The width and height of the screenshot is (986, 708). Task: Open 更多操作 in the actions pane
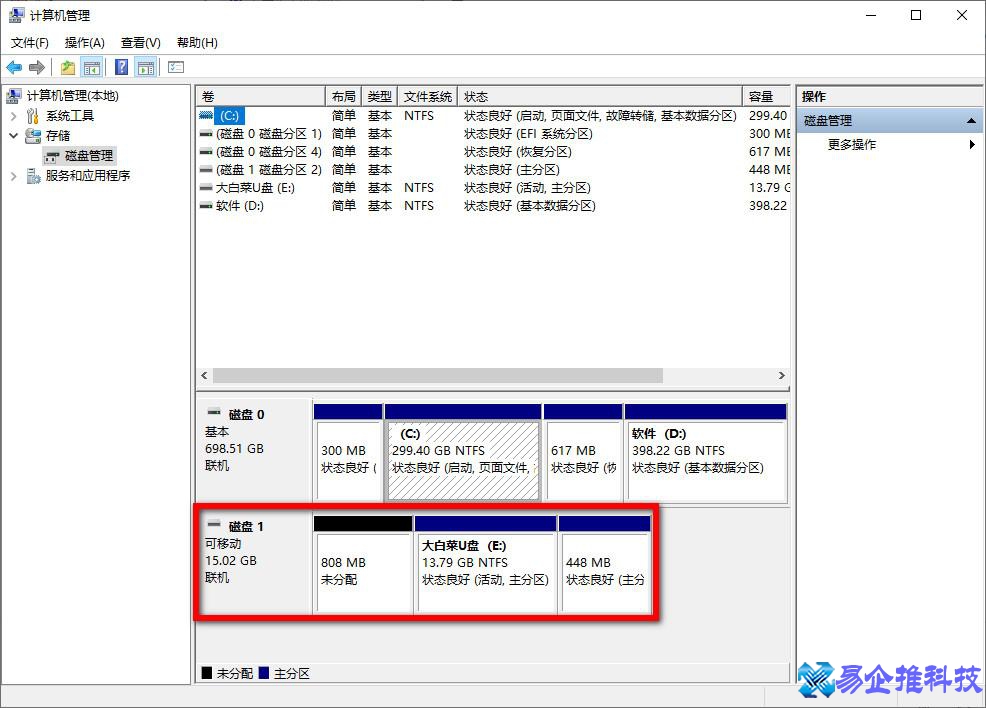852,145
